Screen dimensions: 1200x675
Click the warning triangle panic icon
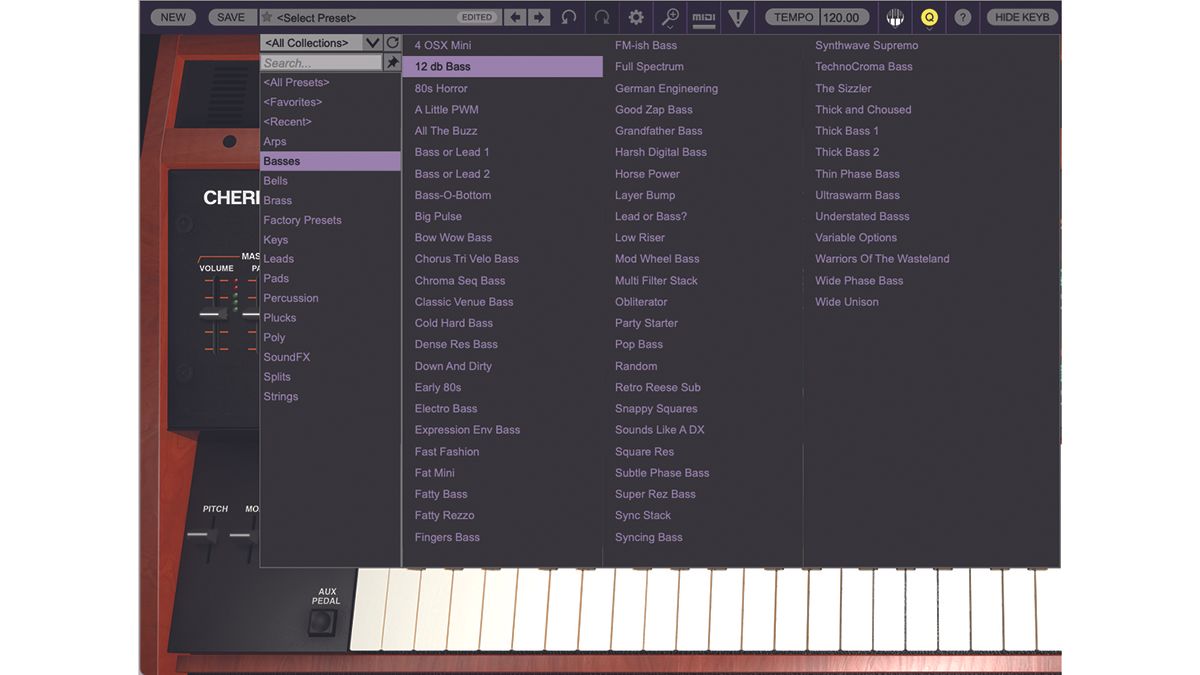click(738, 17)
